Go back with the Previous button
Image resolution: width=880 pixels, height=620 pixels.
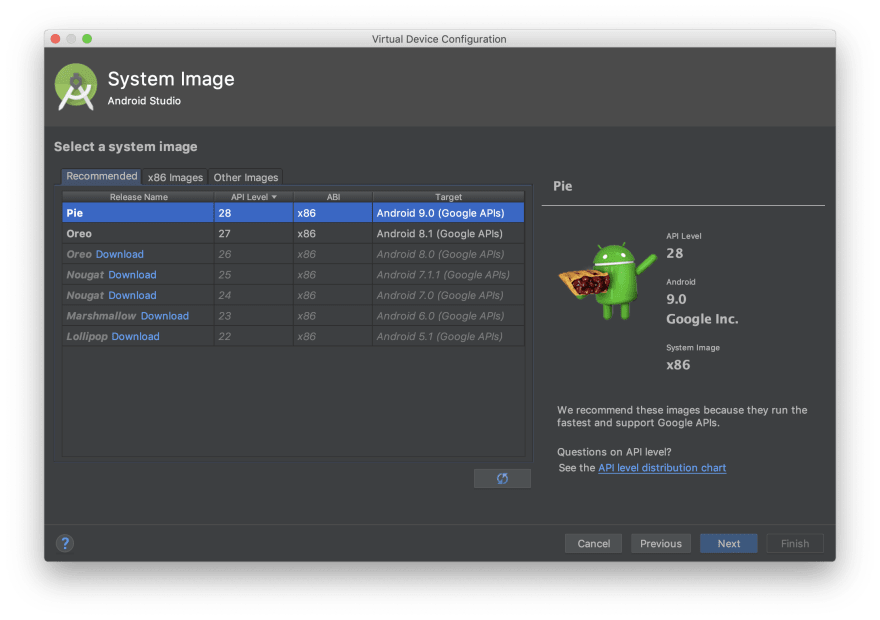click(x=661, y=543)
